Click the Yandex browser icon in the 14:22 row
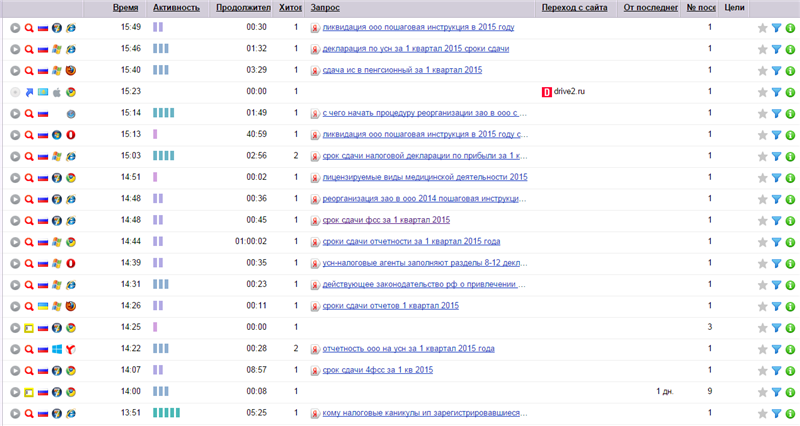This screenshot has width=800, height=426. [71, 349]
